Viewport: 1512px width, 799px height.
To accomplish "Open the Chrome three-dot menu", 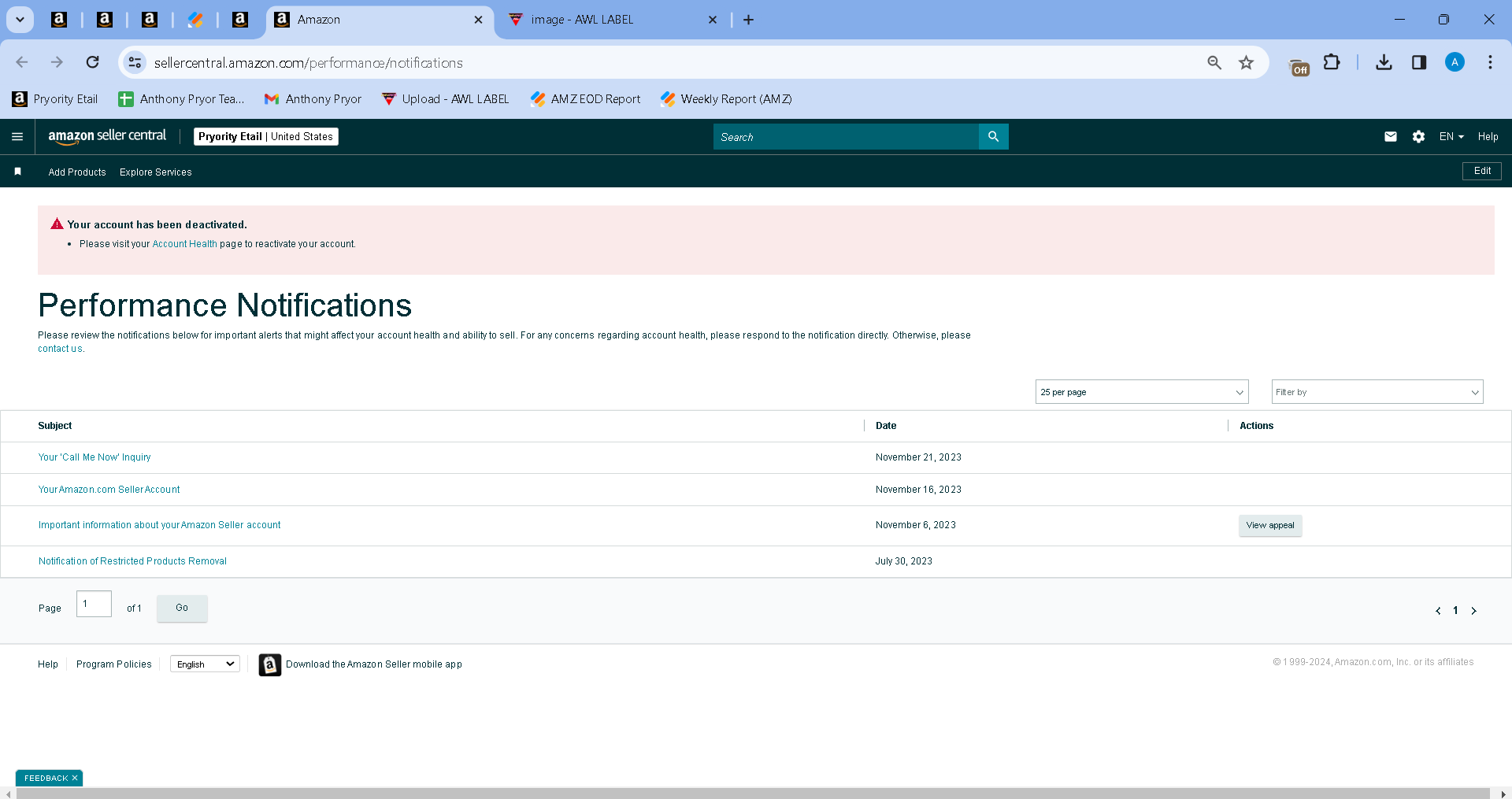I will [1490, 62].
